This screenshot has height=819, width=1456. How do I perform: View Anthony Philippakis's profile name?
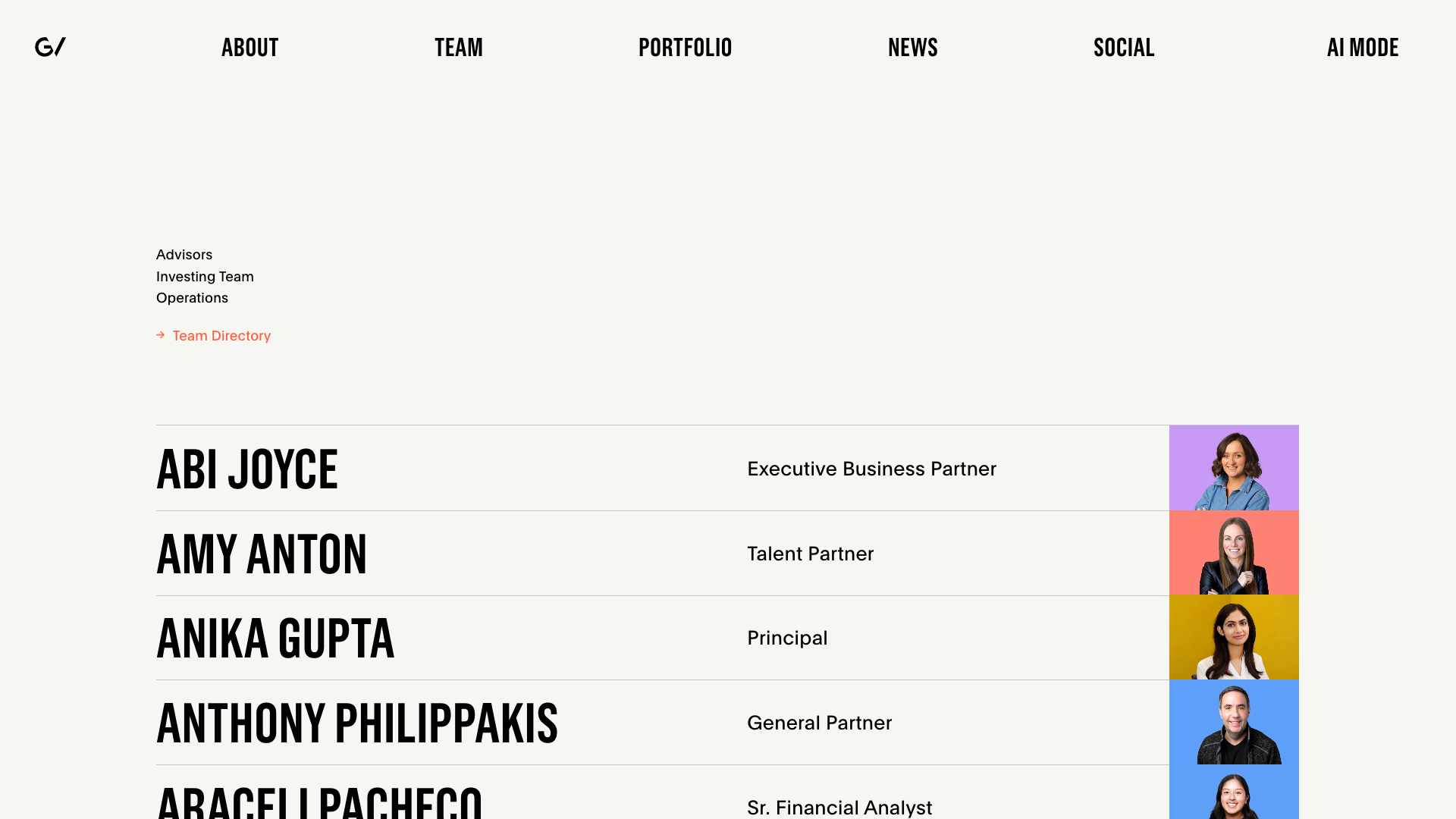[357, 723]
